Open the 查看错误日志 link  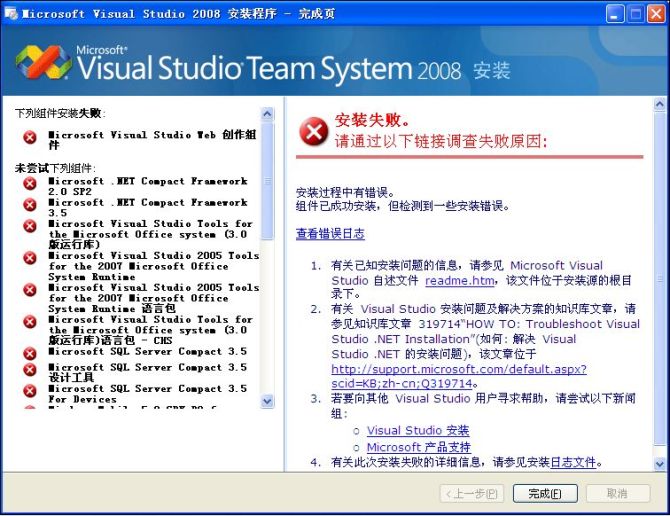coord(330,234)
